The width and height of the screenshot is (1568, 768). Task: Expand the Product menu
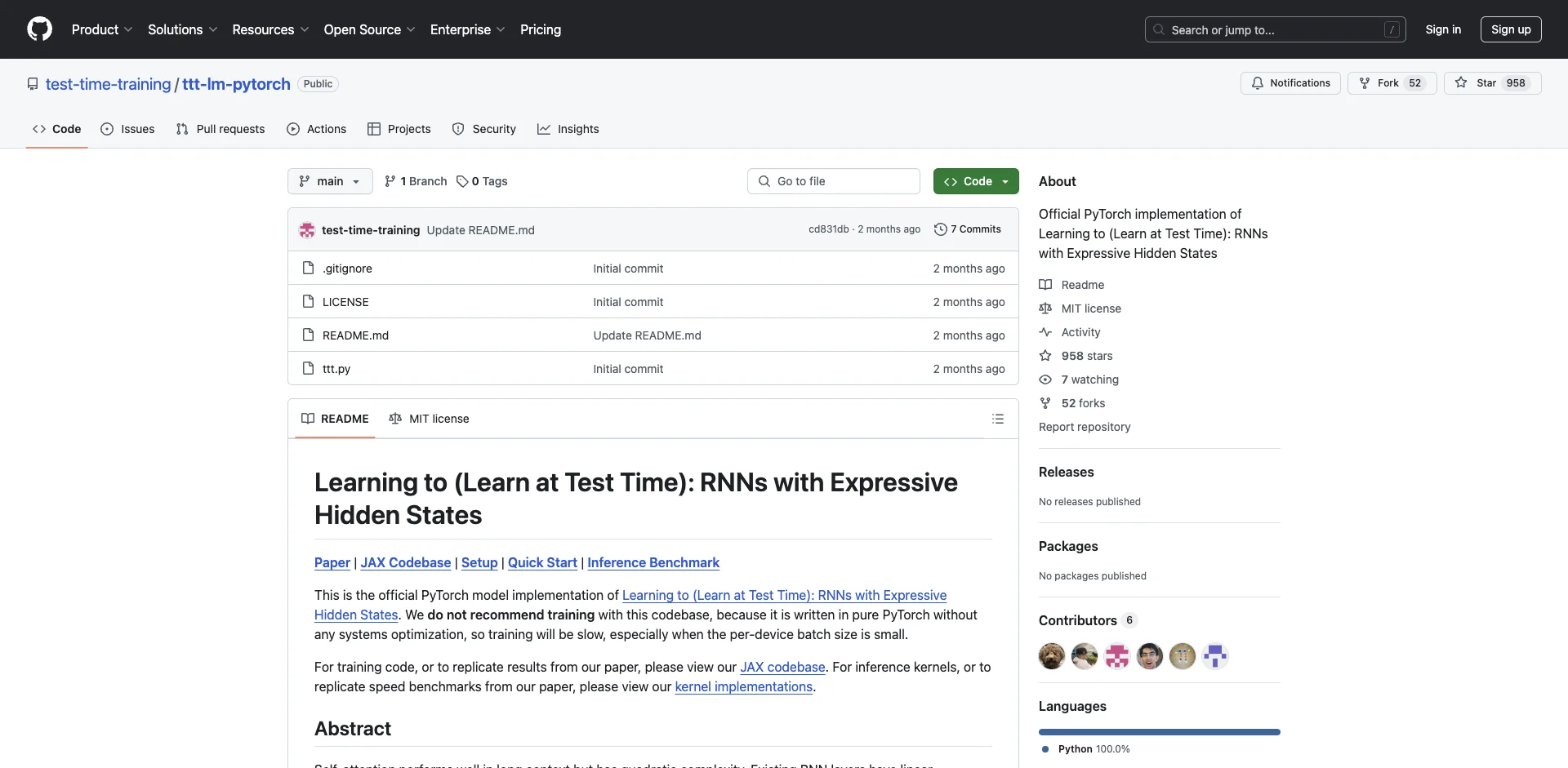pos(101,29)
